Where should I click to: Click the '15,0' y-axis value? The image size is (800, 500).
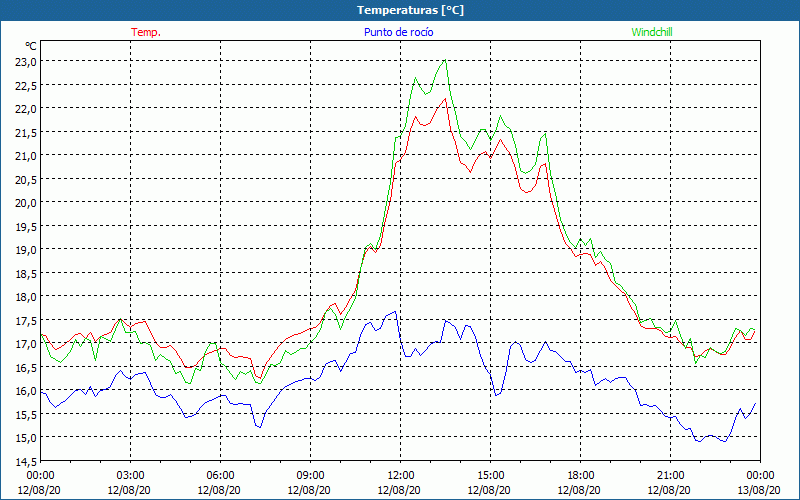click(26, 438)
